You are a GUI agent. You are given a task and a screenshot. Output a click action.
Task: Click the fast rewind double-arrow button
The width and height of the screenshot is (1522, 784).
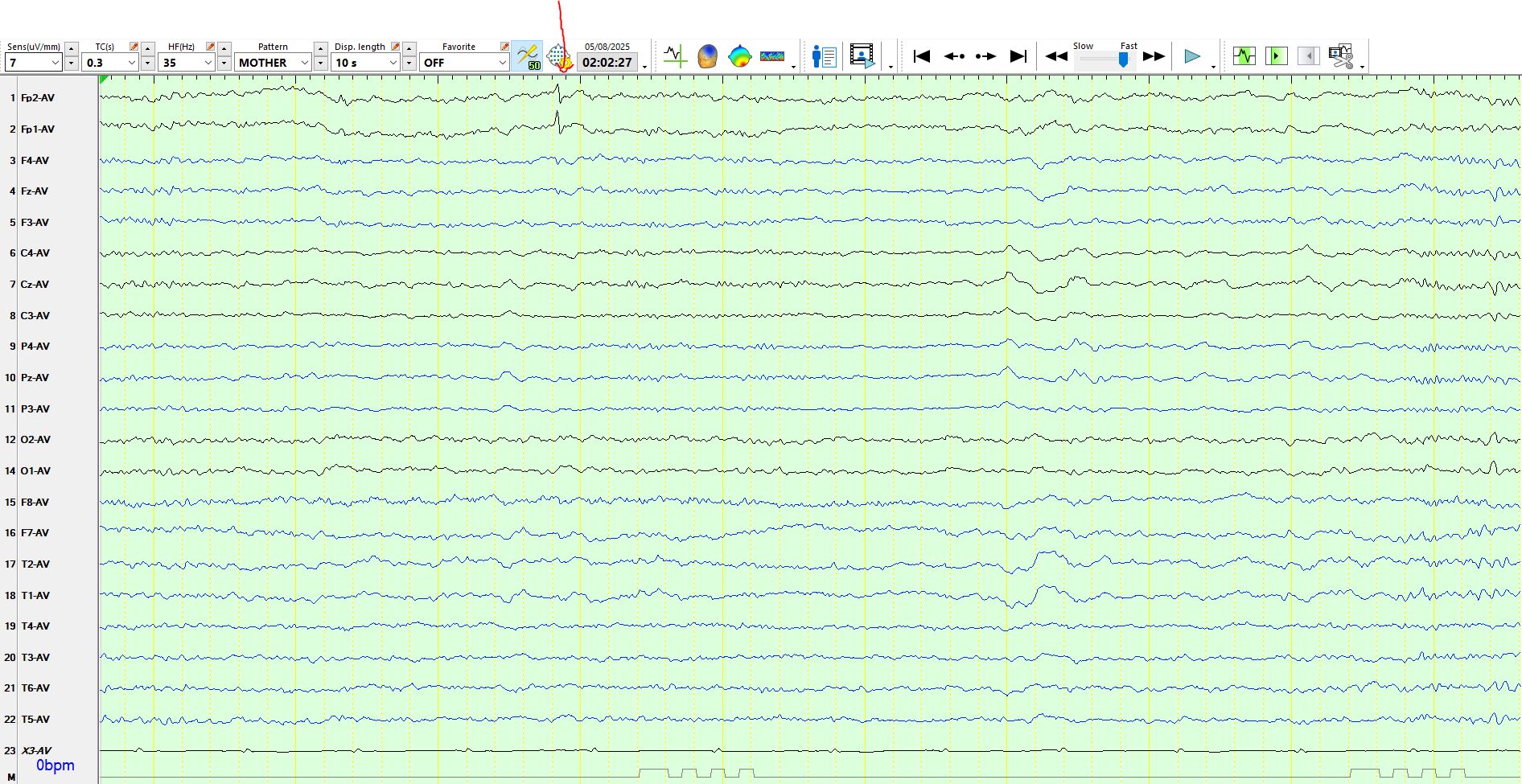pyautogui.click(x=1056, y=56)
